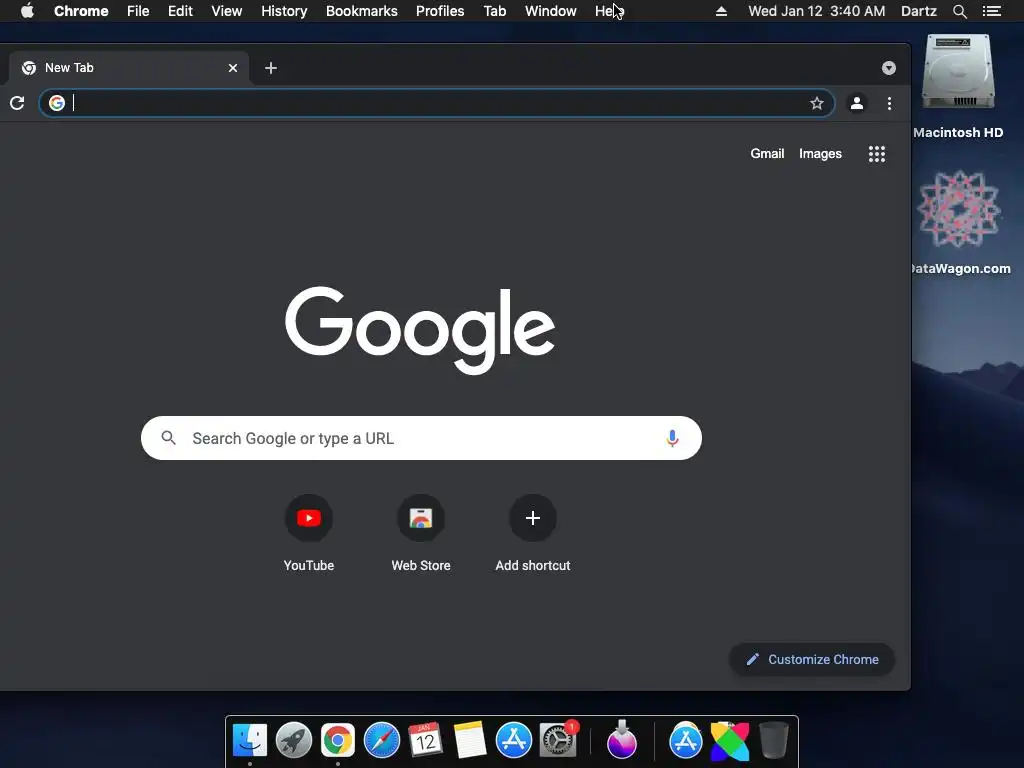Screen dimensions: 1024x768
Task: Click the Customize Chrome button
Action: (x=812, y=660)
